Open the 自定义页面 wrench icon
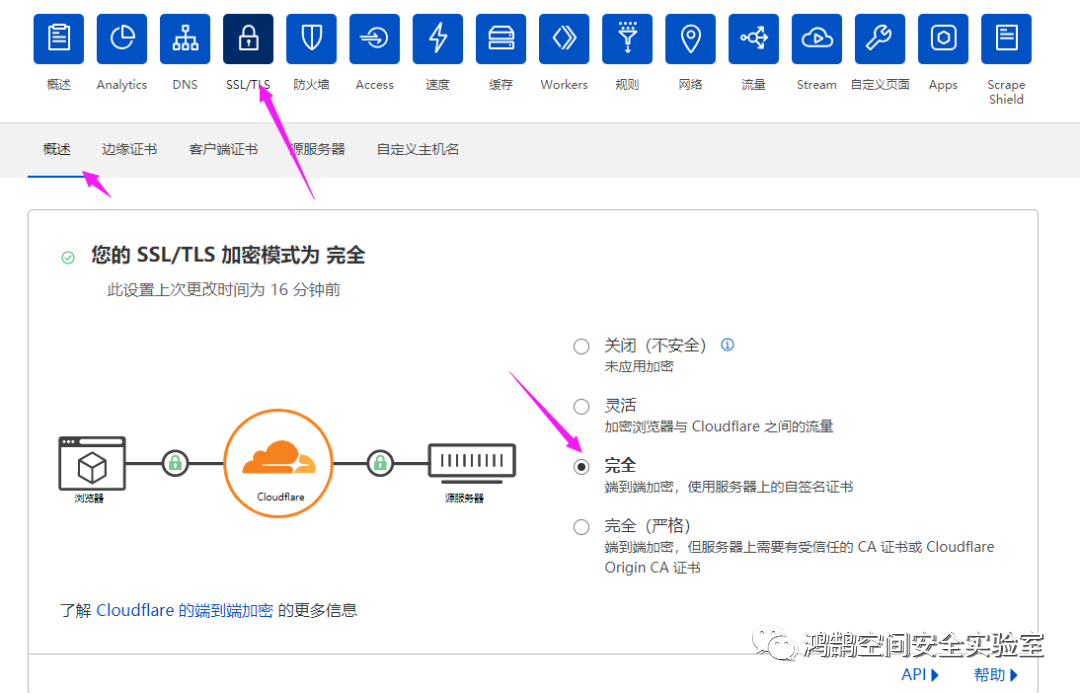This screenshot has height=693, width=1080. click(x=880, y=39)
